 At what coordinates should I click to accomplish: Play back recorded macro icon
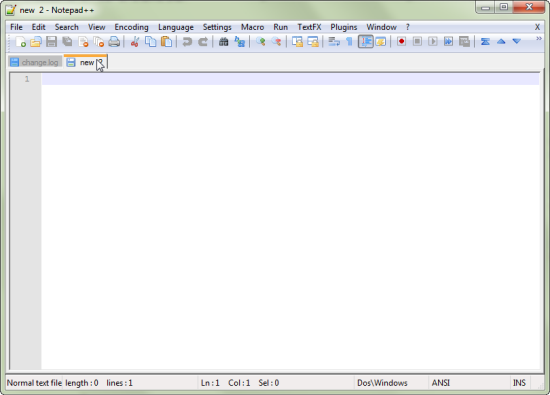(x=433, y=42)
